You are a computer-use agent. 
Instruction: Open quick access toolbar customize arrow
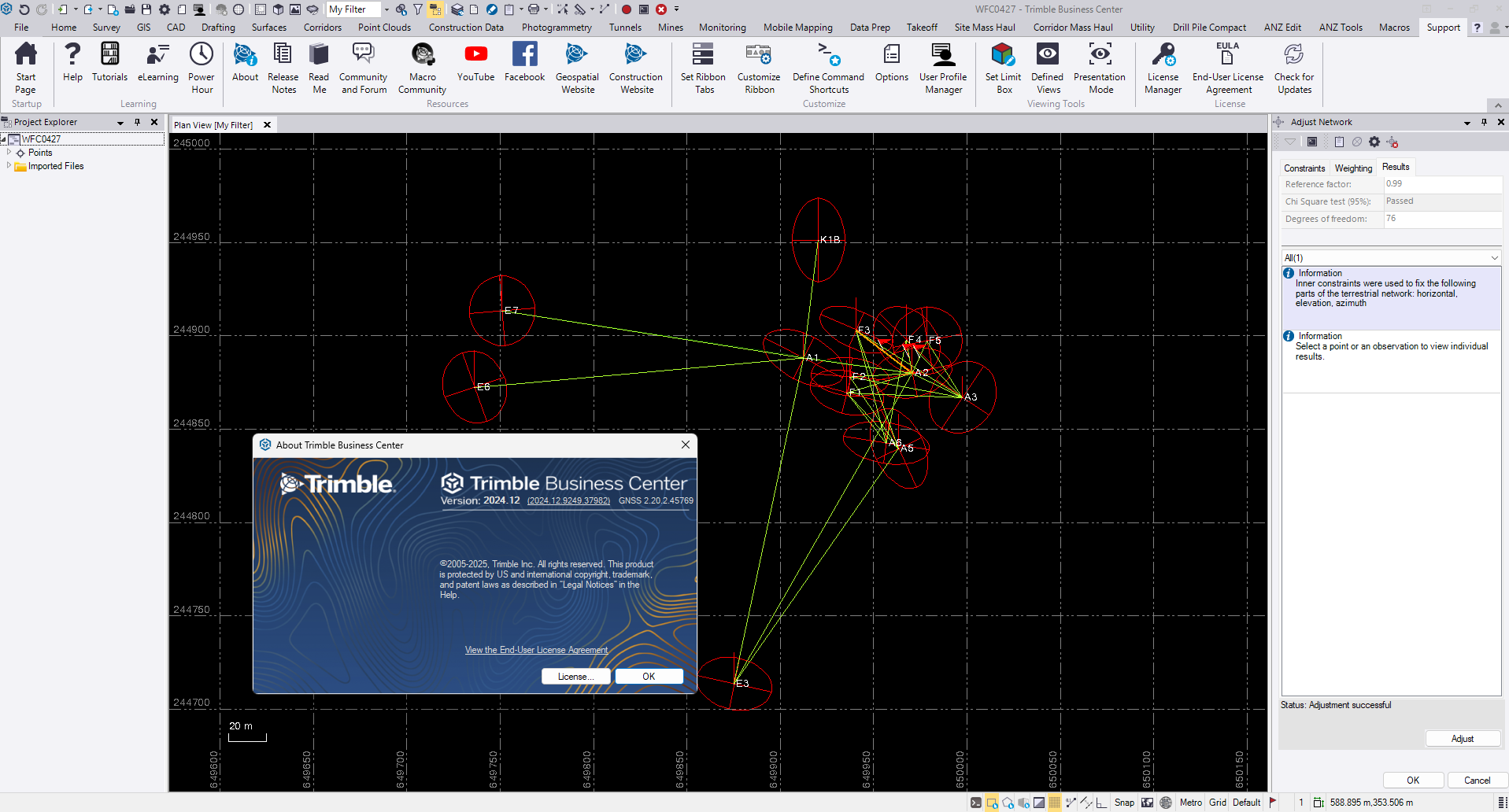coord(676,9)
